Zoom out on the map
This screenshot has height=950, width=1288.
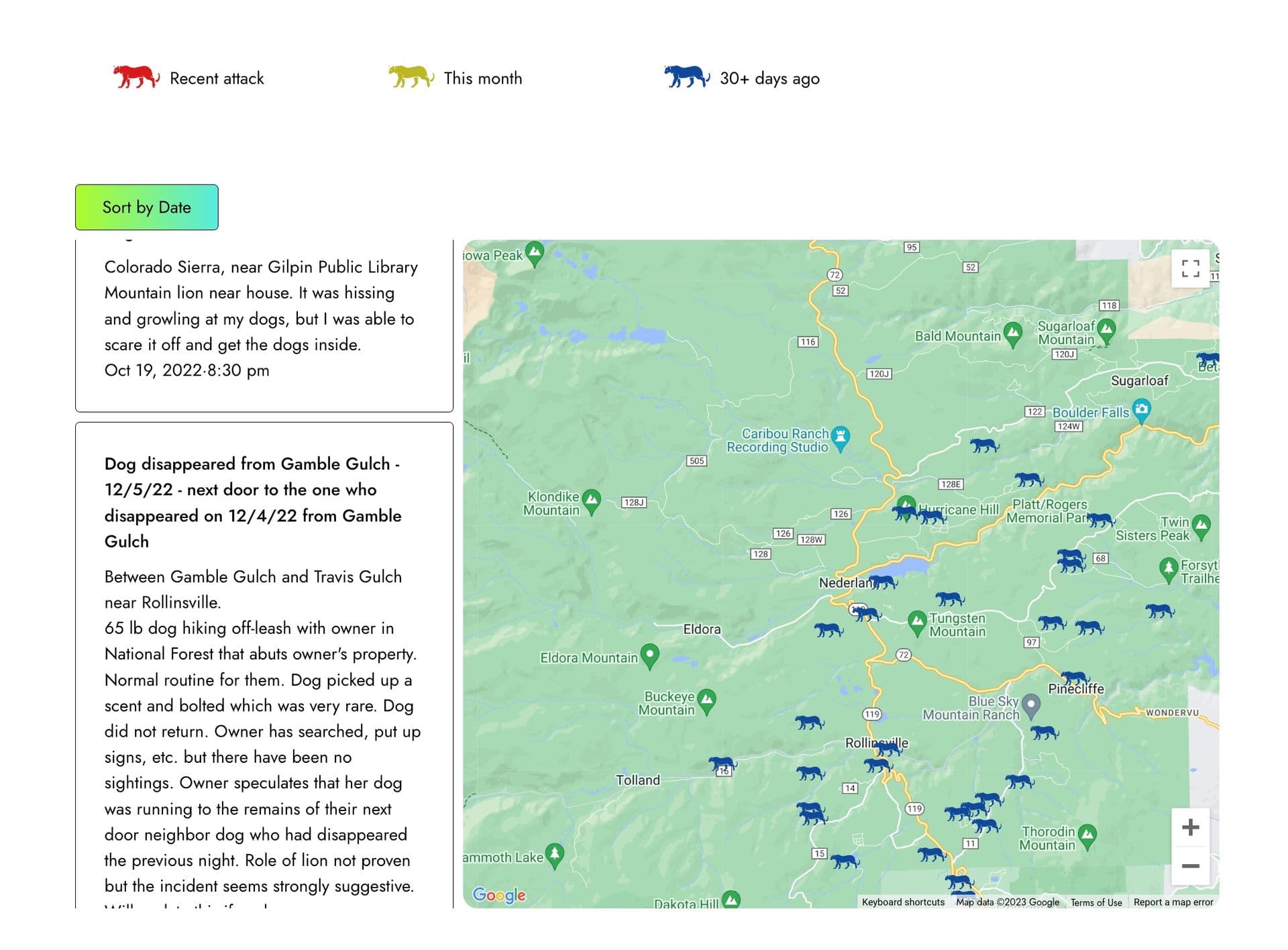1190,866
